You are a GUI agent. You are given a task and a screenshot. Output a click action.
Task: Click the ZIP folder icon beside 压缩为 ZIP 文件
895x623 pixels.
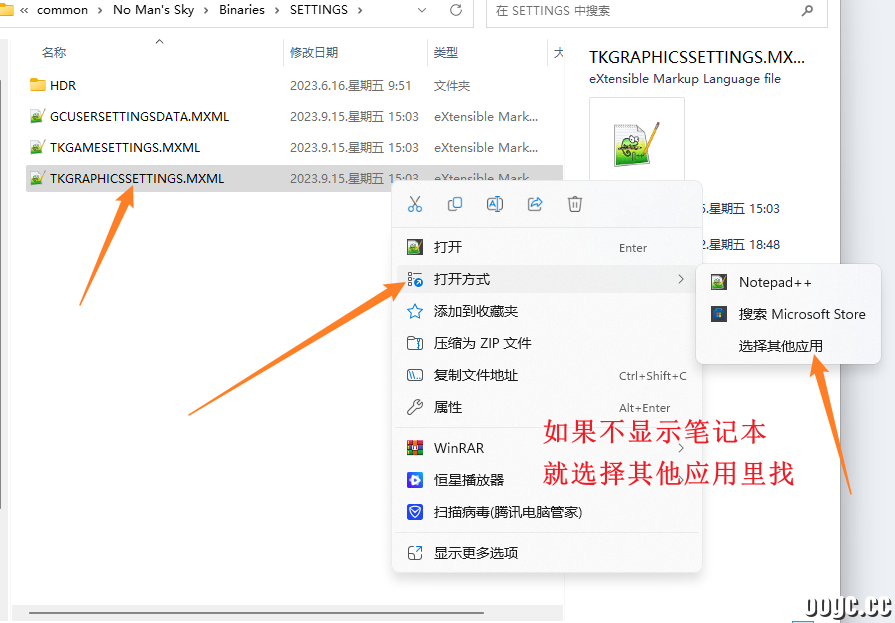[x=415, y=343]
